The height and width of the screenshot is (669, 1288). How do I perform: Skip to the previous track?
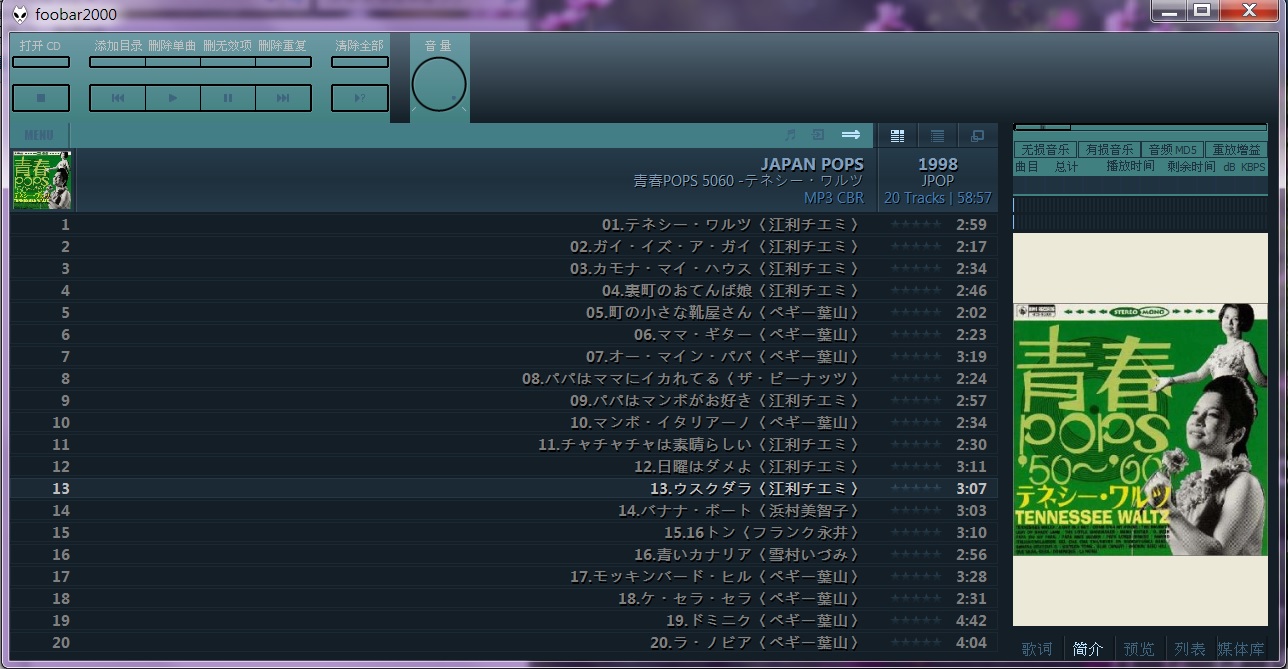[x=118, y=98]
